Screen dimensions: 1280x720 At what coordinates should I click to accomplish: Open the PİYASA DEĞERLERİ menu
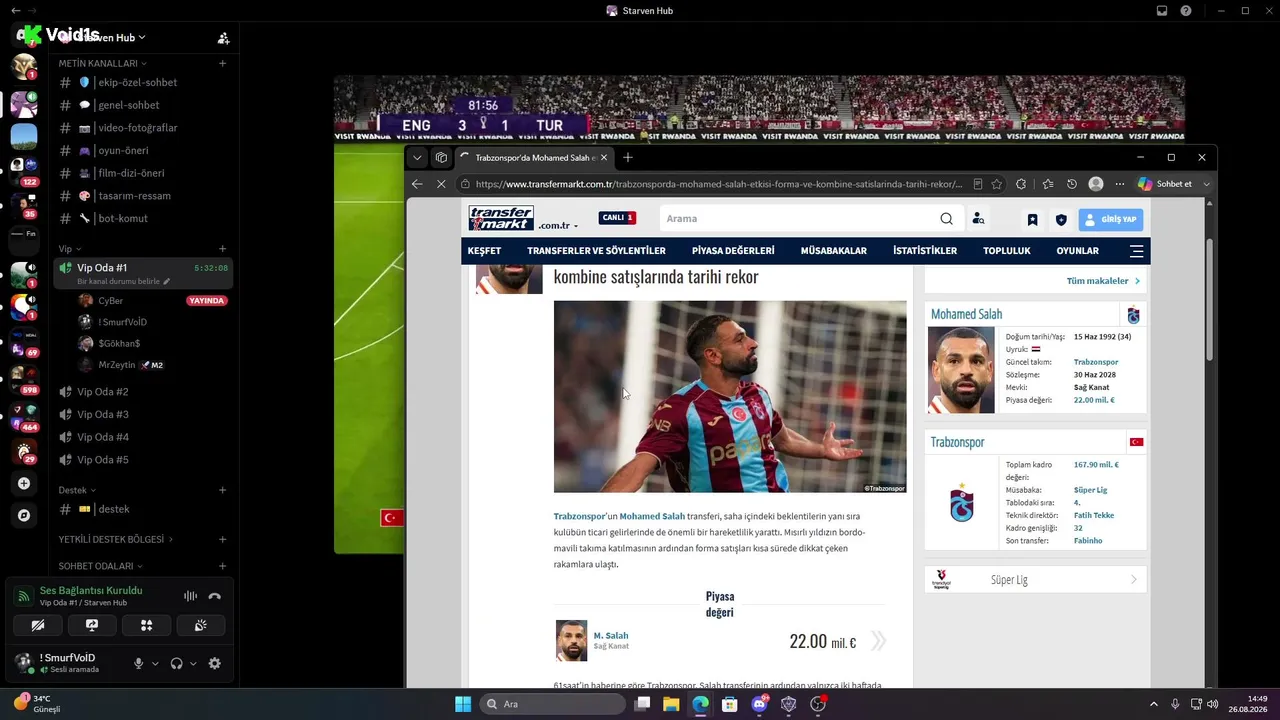[x=733, y=251]
